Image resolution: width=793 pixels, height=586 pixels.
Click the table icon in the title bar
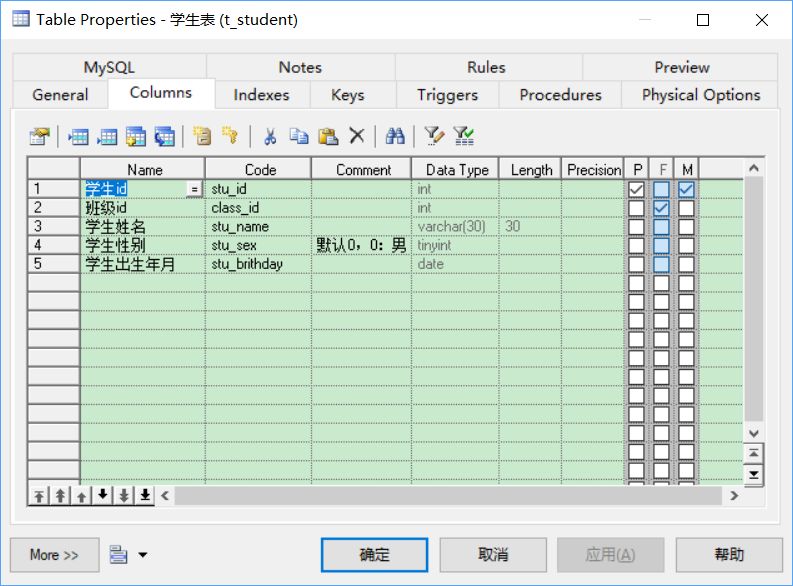click(21, 19)
